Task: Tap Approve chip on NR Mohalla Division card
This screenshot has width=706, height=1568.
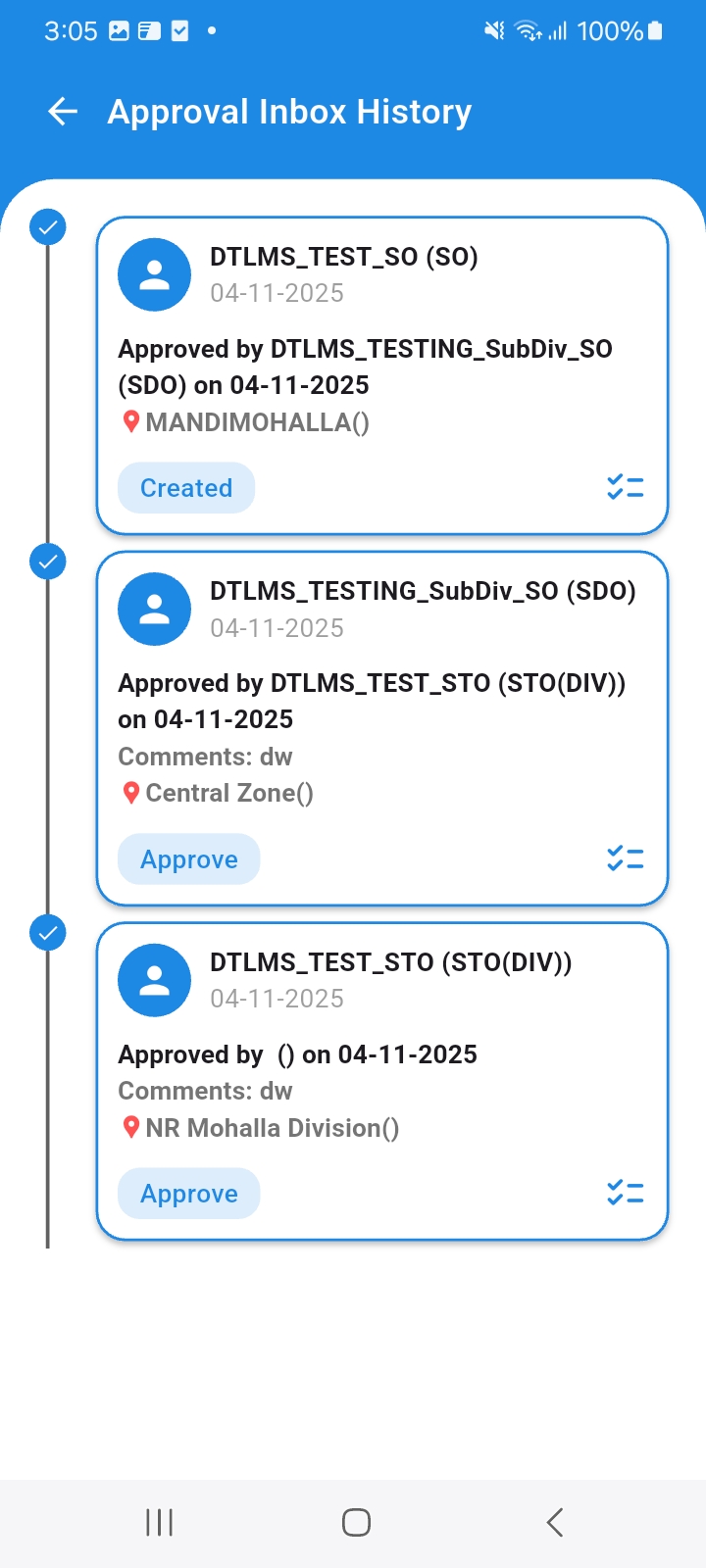Action: tap(189, 1194)
